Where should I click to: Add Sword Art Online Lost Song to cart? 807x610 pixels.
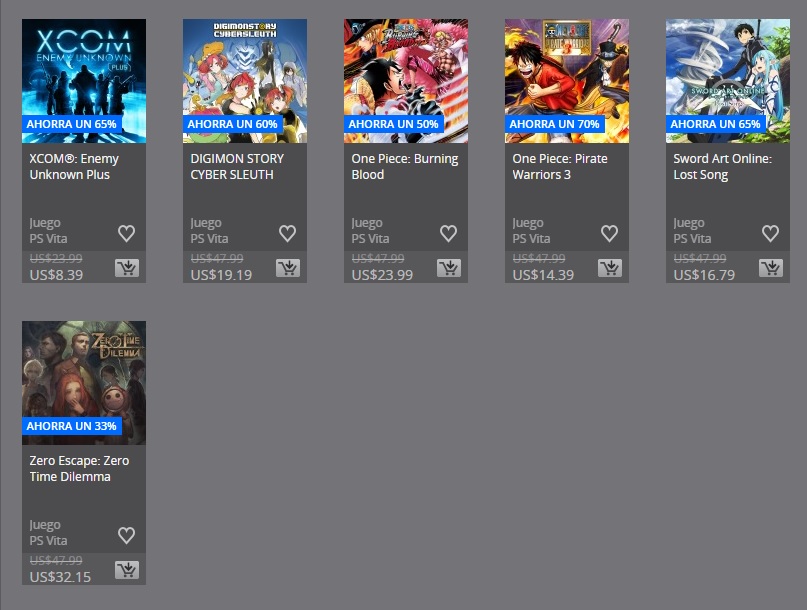(x=770, y=268)
